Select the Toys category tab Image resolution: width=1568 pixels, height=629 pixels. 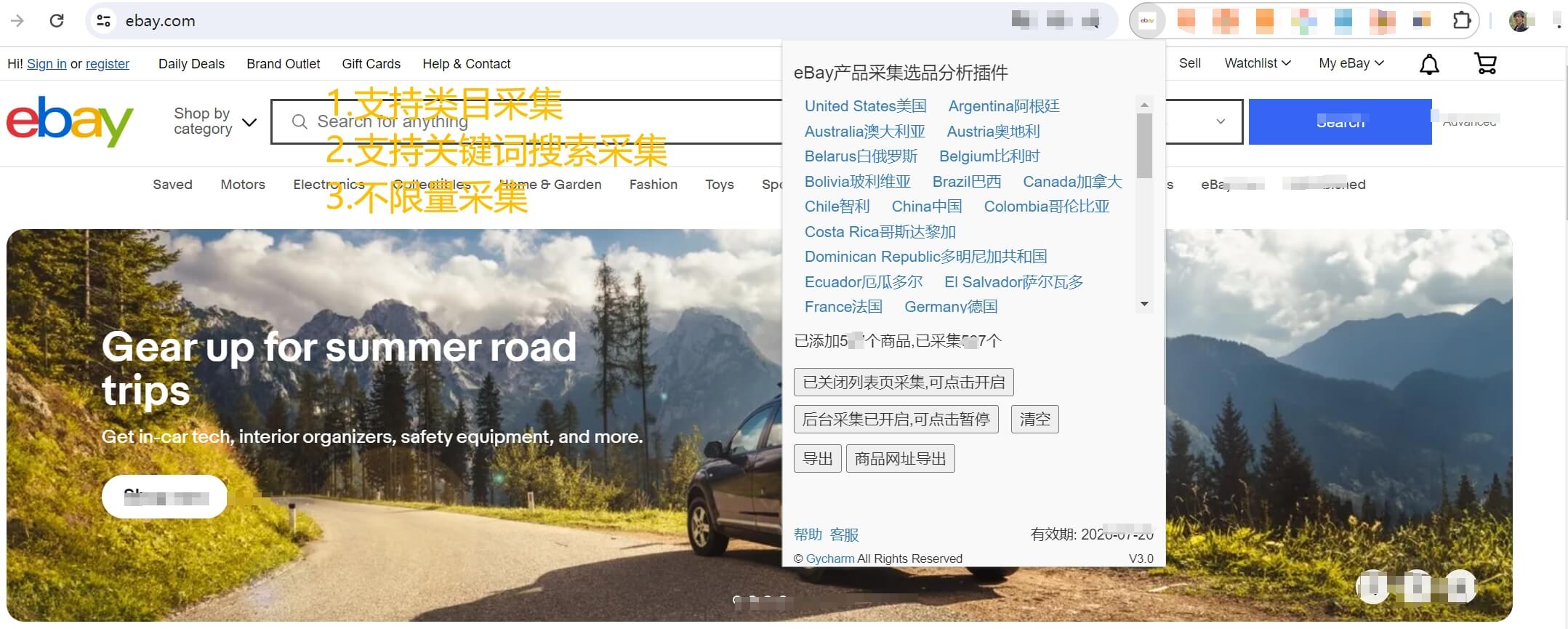click(x=719, y=185)
